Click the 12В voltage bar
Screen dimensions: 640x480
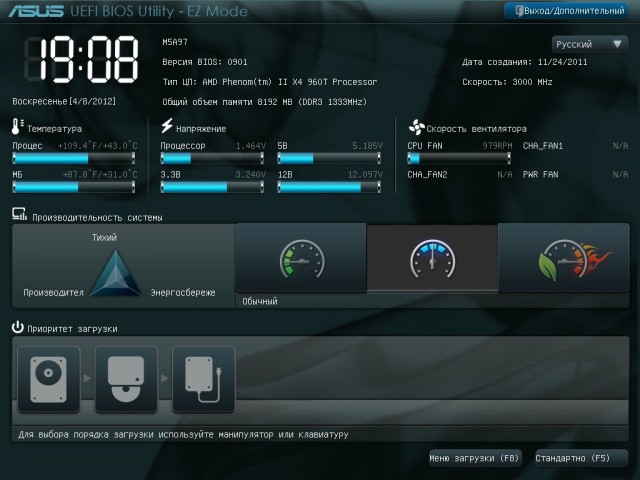pyautogui.click(x=329, y=187)
